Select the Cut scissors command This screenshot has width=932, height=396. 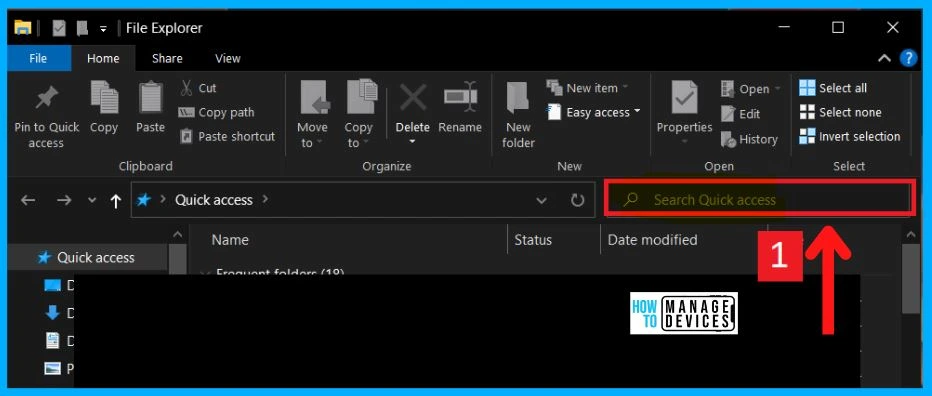pos(199,88)
